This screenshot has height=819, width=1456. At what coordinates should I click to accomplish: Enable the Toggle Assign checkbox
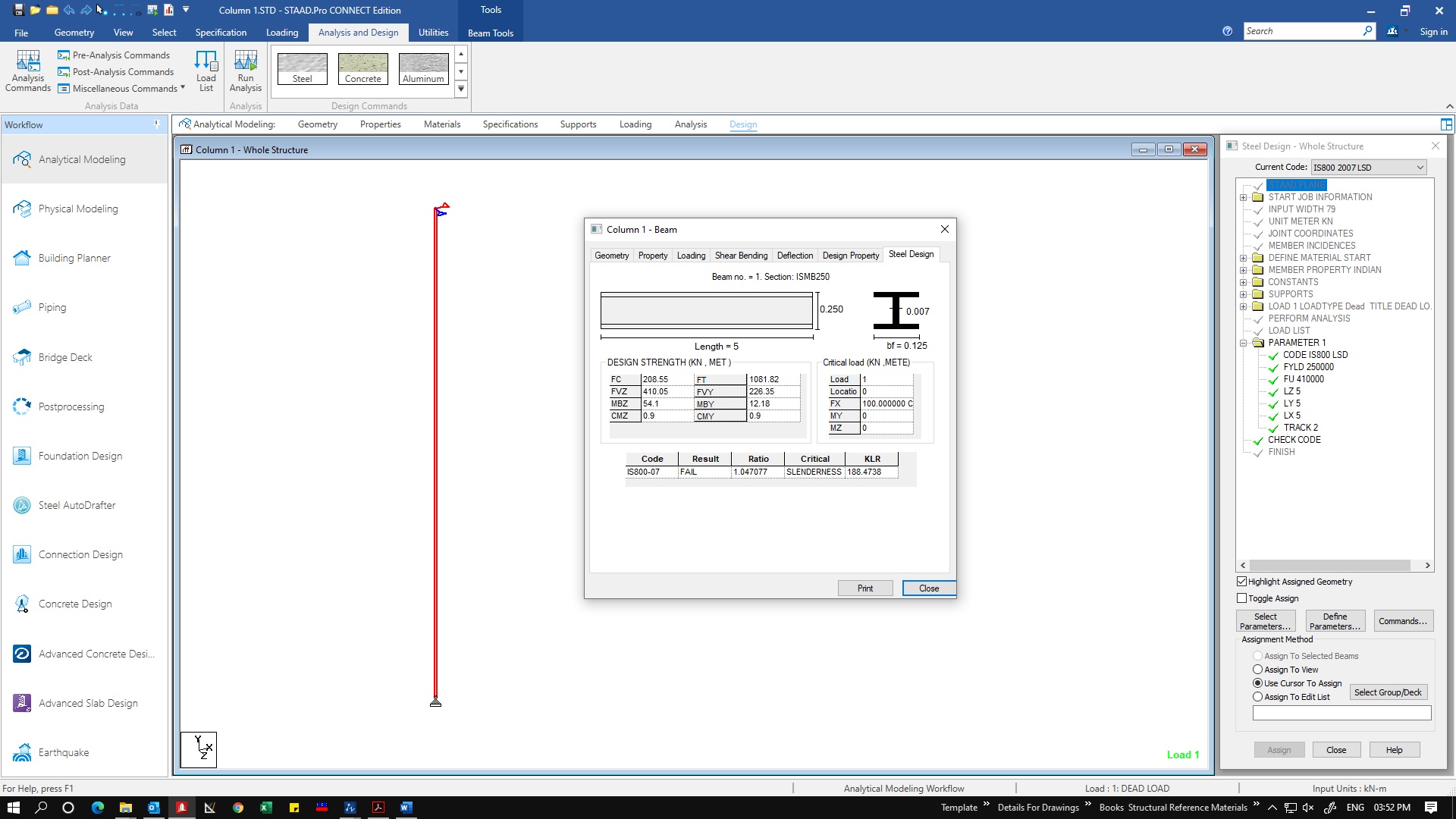(1242, 598)
